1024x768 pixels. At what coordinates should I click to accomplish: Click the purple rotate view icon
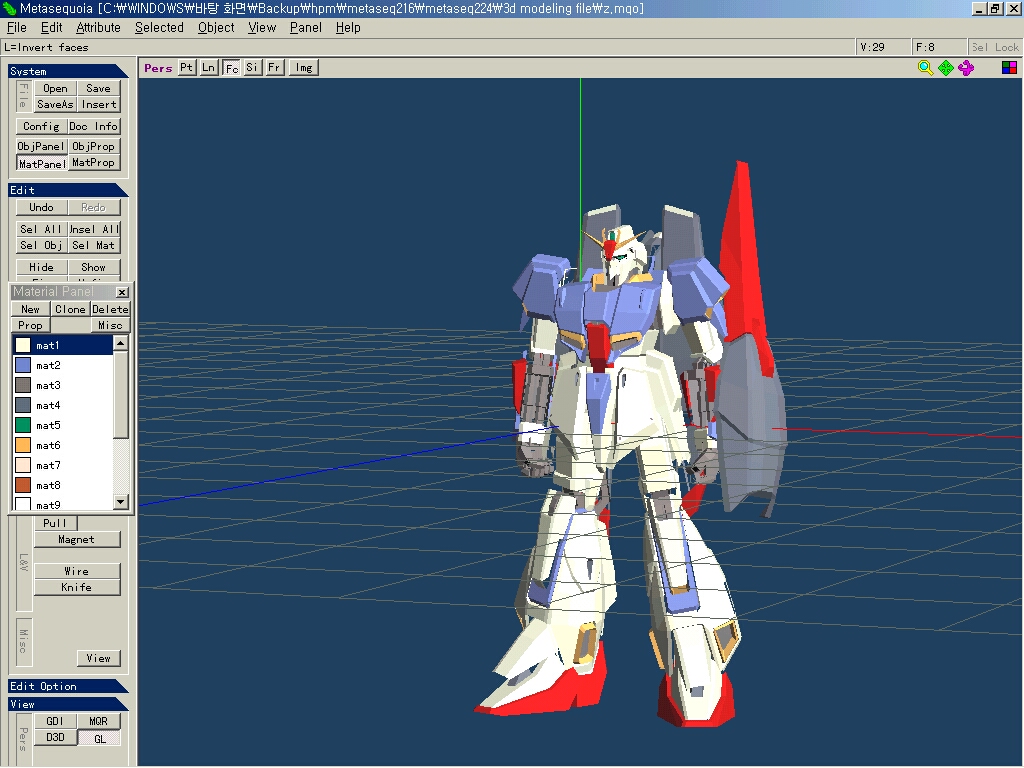[967, 67]
